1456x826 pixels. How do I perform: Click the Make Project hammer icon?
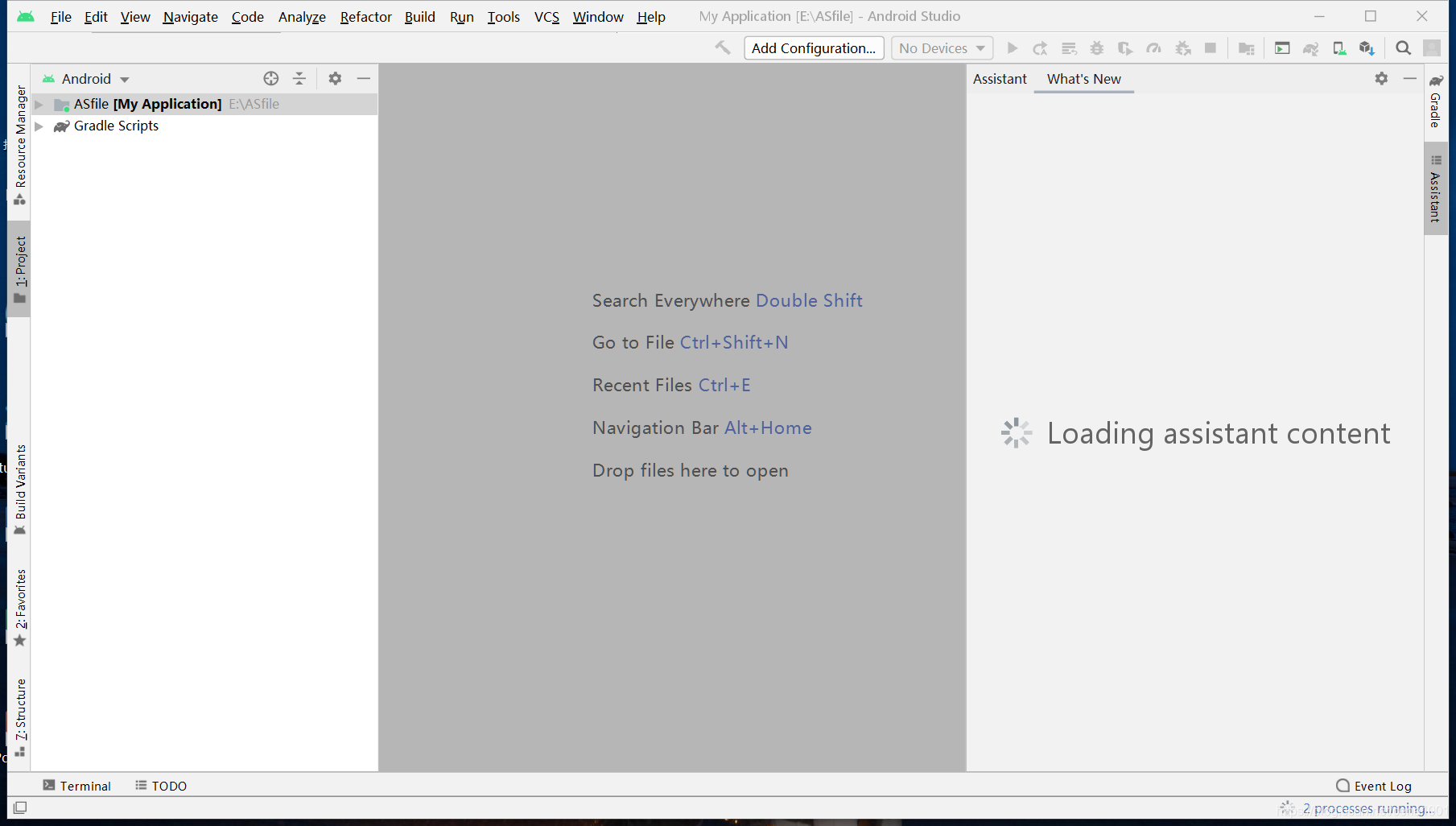pos(723,48)
